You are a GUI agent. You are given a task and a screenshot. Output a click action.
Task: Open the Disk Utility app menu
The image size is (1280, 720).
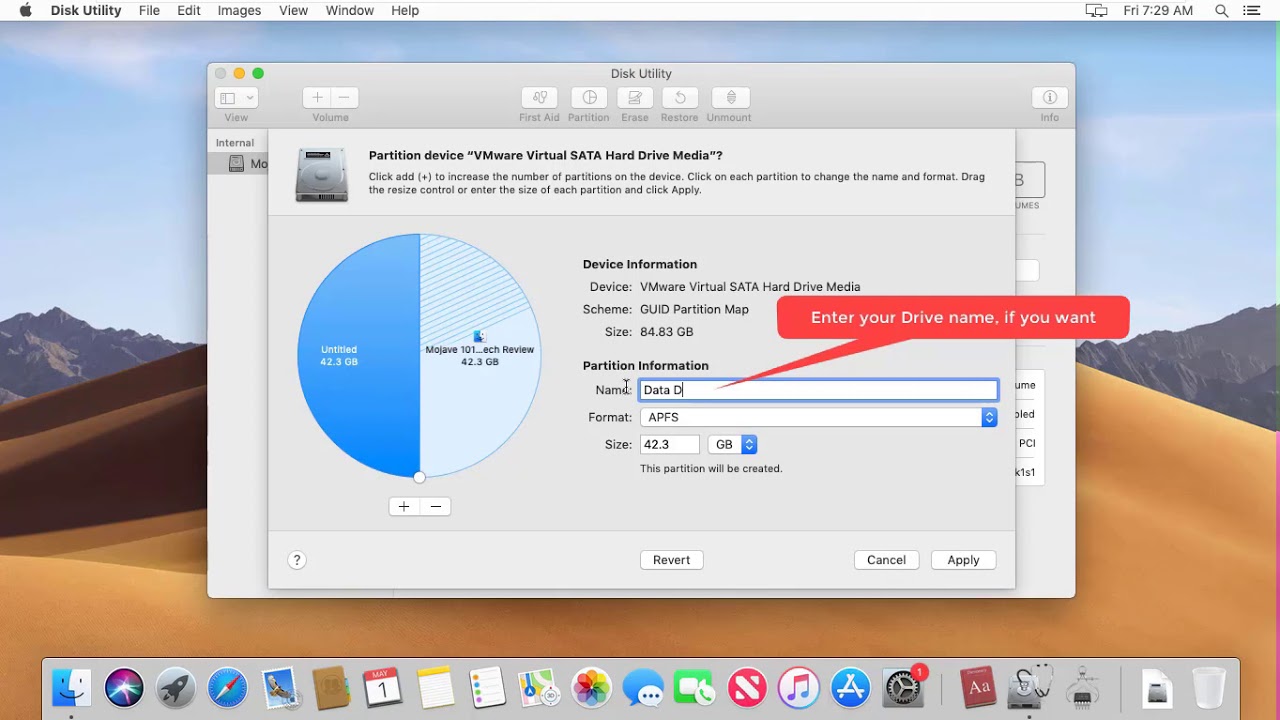coord(86,10)
